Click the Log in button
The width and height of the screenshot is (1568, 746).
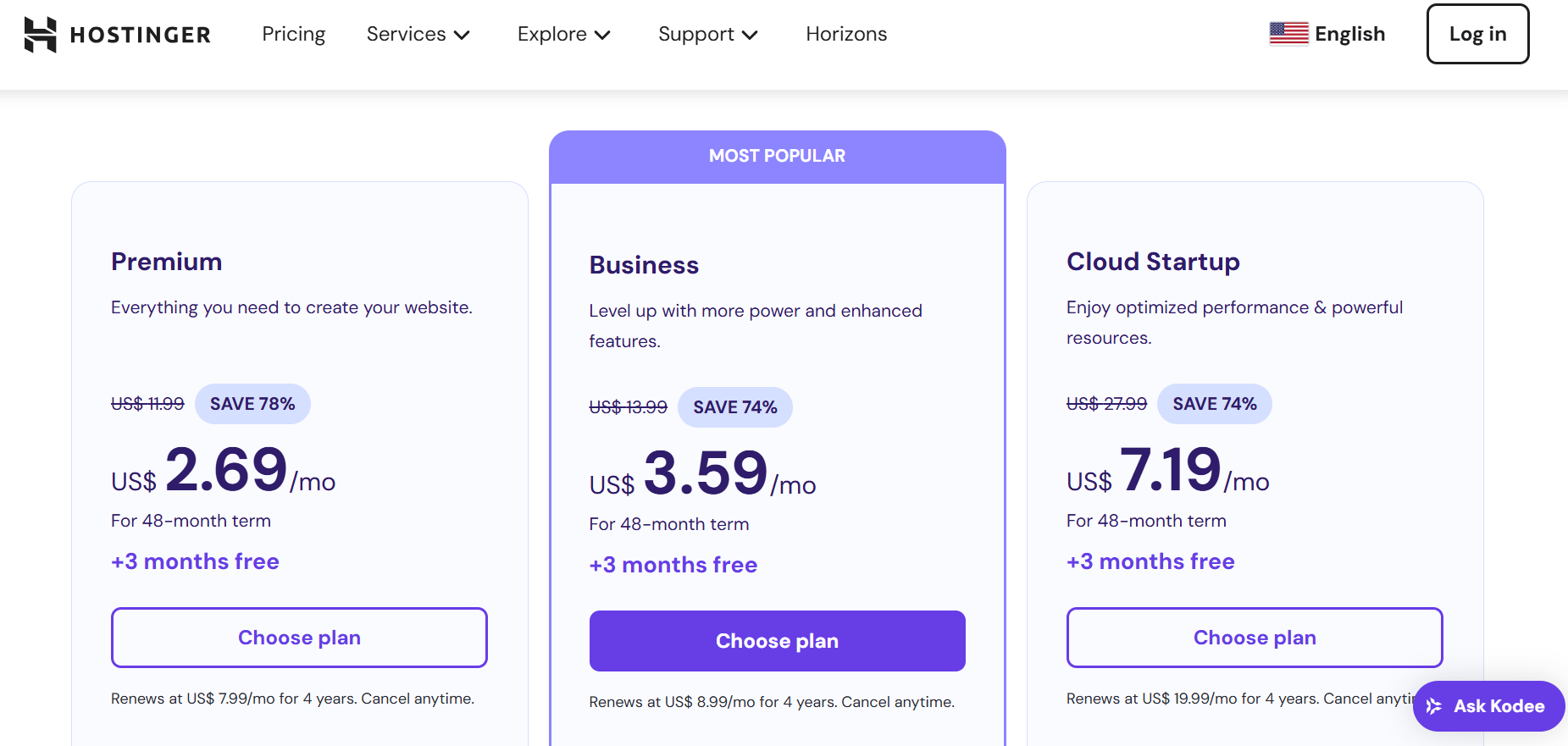[1477, 34]
